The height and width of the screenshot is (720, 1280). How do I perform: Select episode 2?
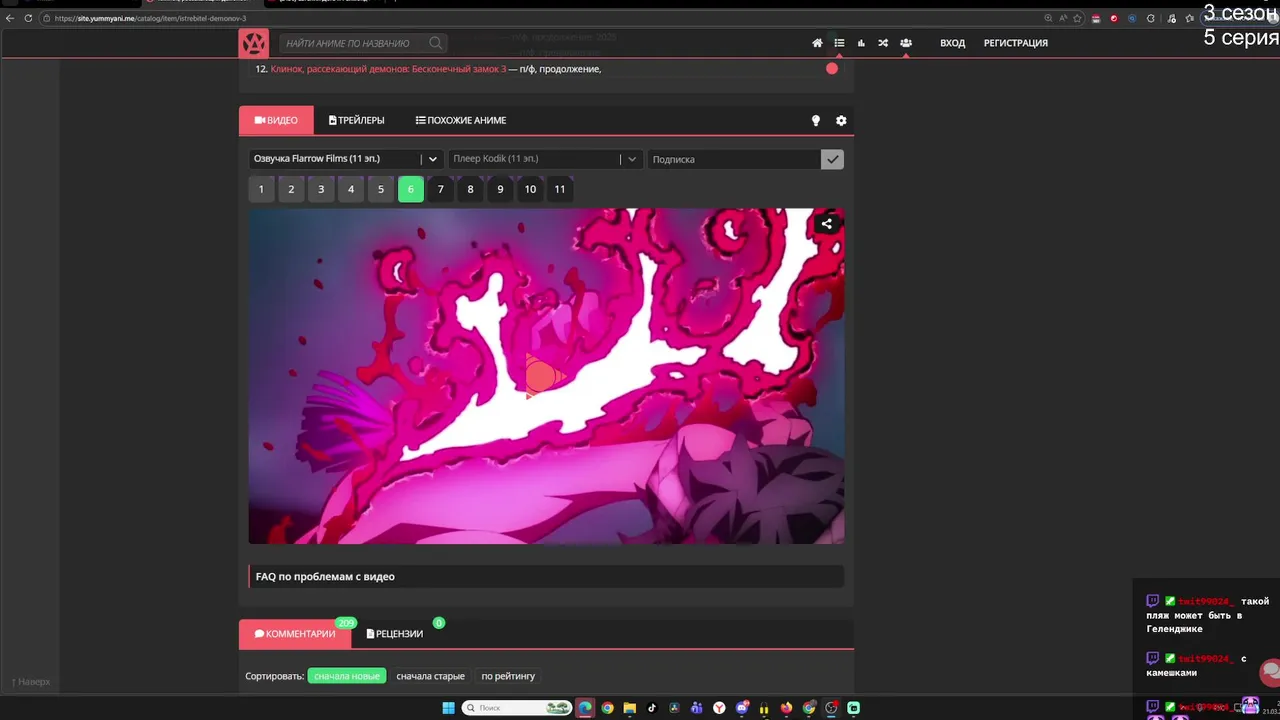click(291, 189)
